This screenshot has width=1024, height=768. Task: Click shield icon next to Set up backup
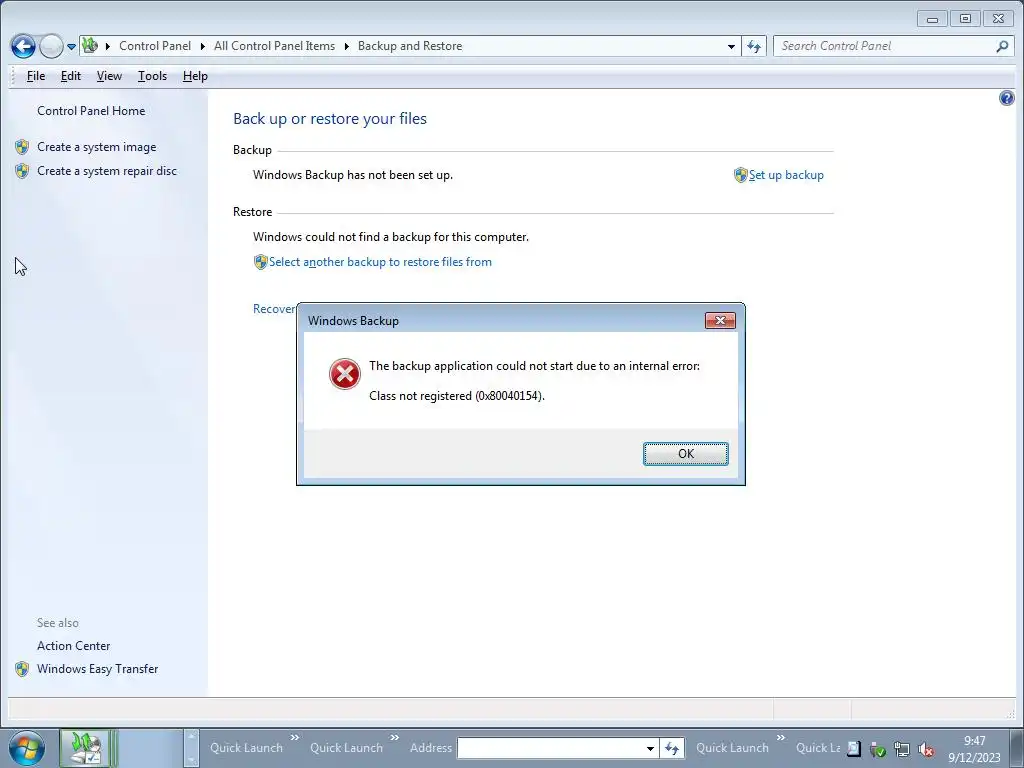point(741,175)
